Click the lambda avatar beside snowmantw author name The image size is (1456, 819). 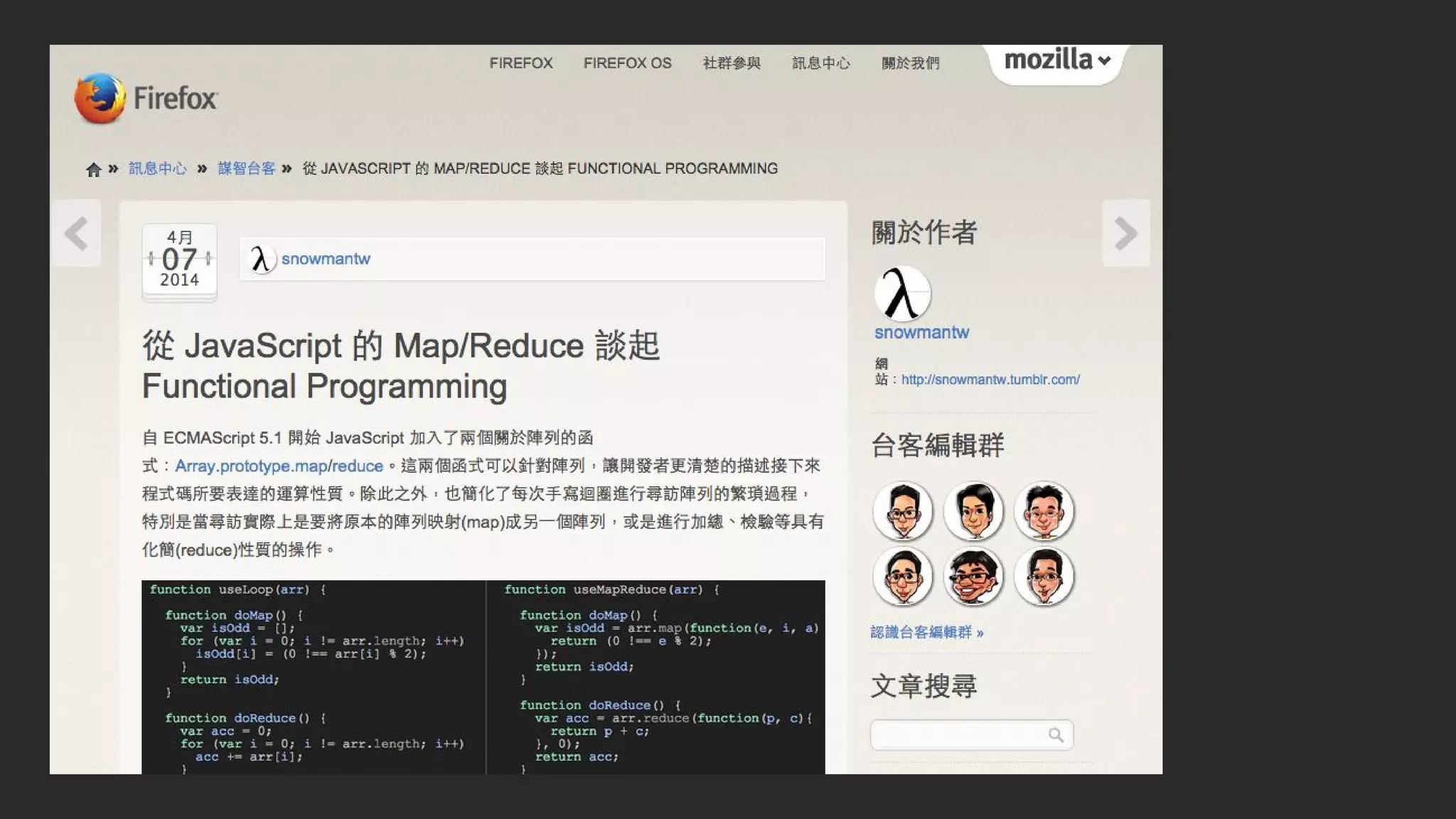tap(262, 259)
